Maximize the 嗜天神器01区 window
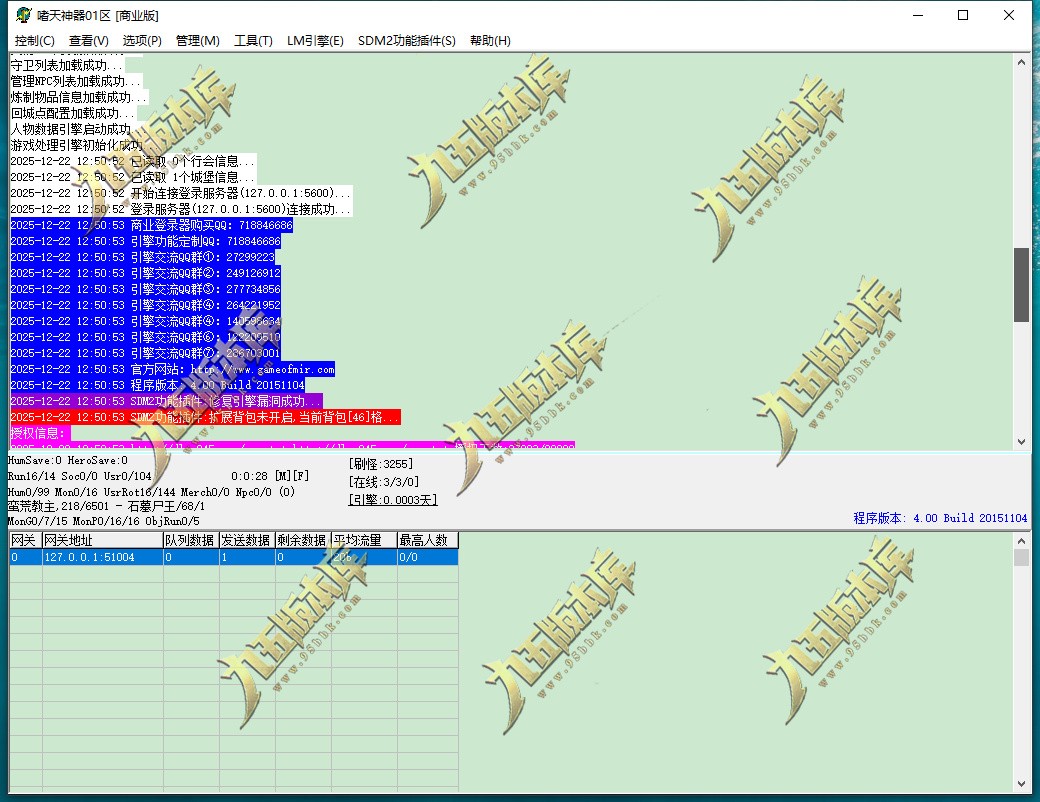Image resolution: width=1040 pixels, height=802 pixels. [963, 15]
